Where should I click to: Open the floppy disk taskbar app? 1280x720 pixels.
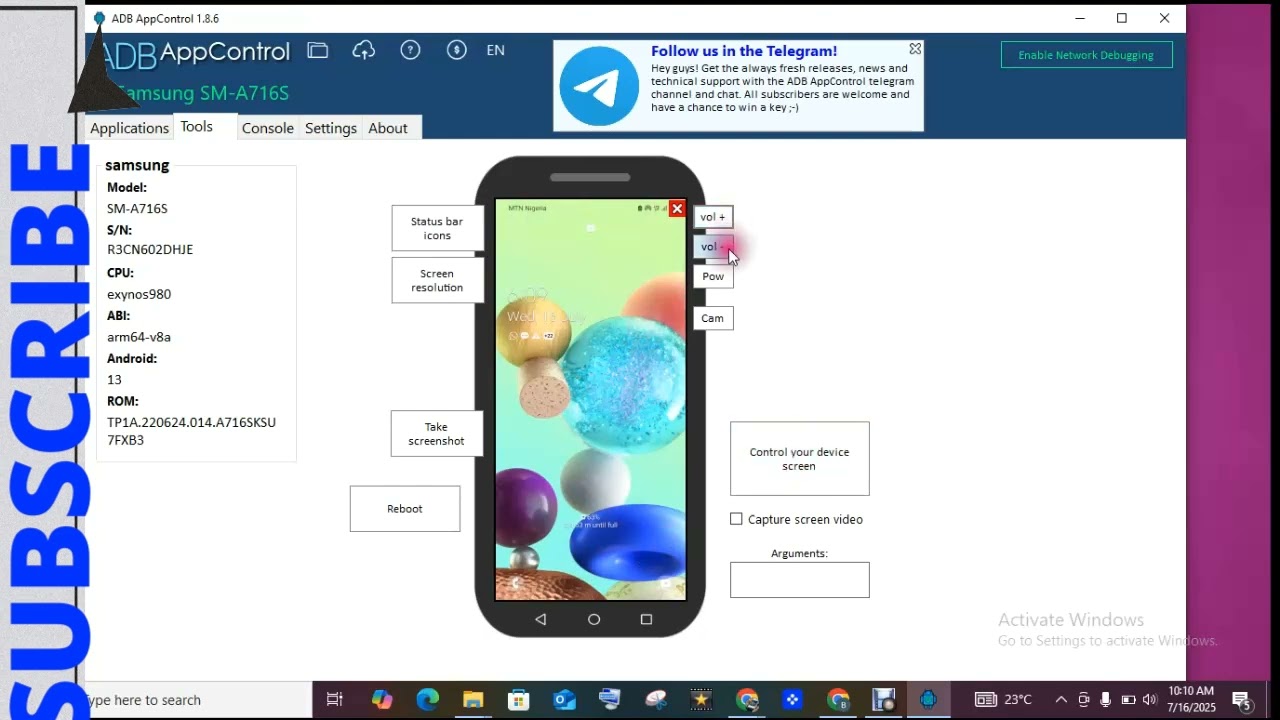(x=884, y=700)
